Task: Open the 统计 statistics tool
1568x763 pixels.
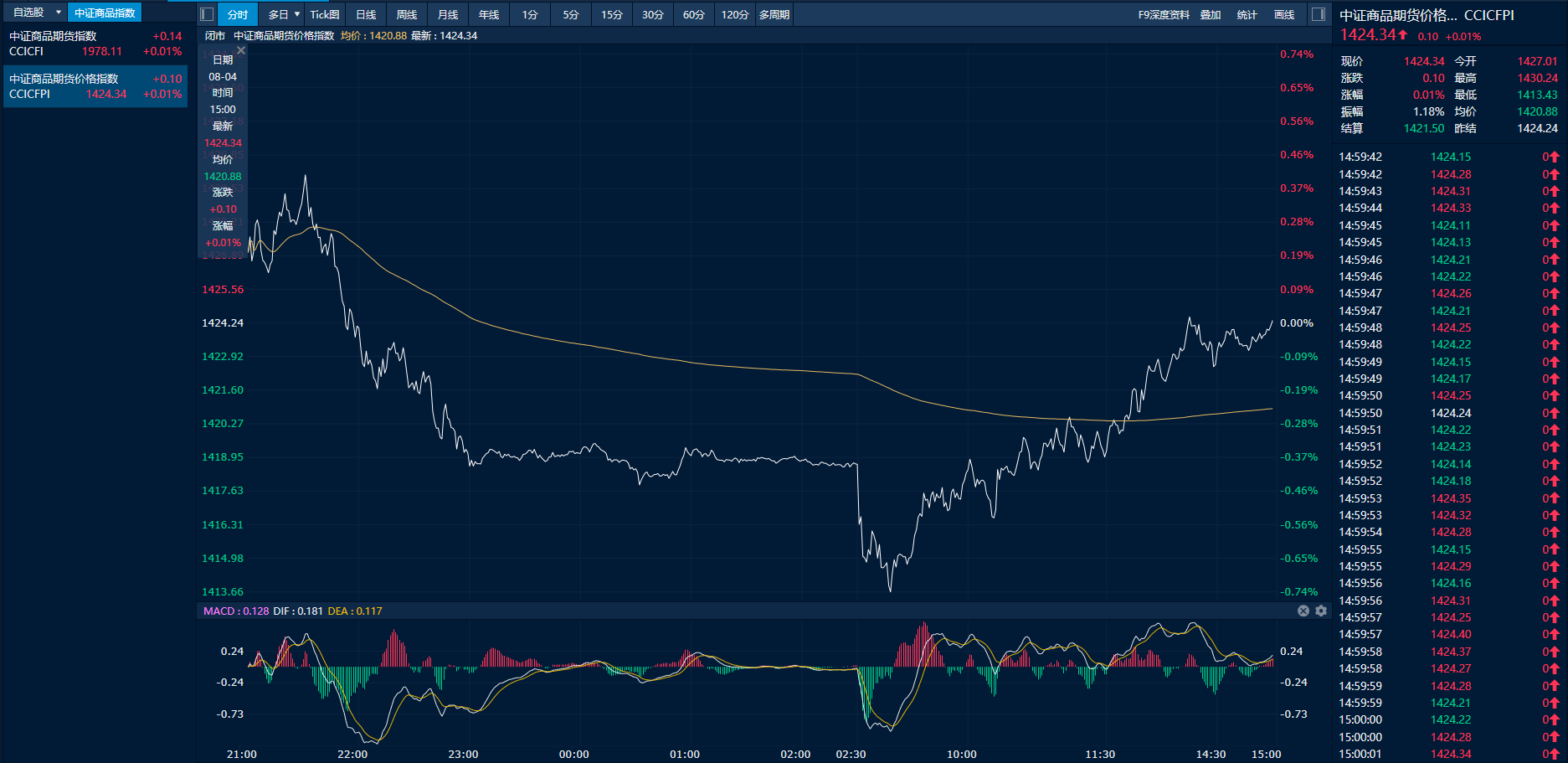Action: (x=1247, y=14)
